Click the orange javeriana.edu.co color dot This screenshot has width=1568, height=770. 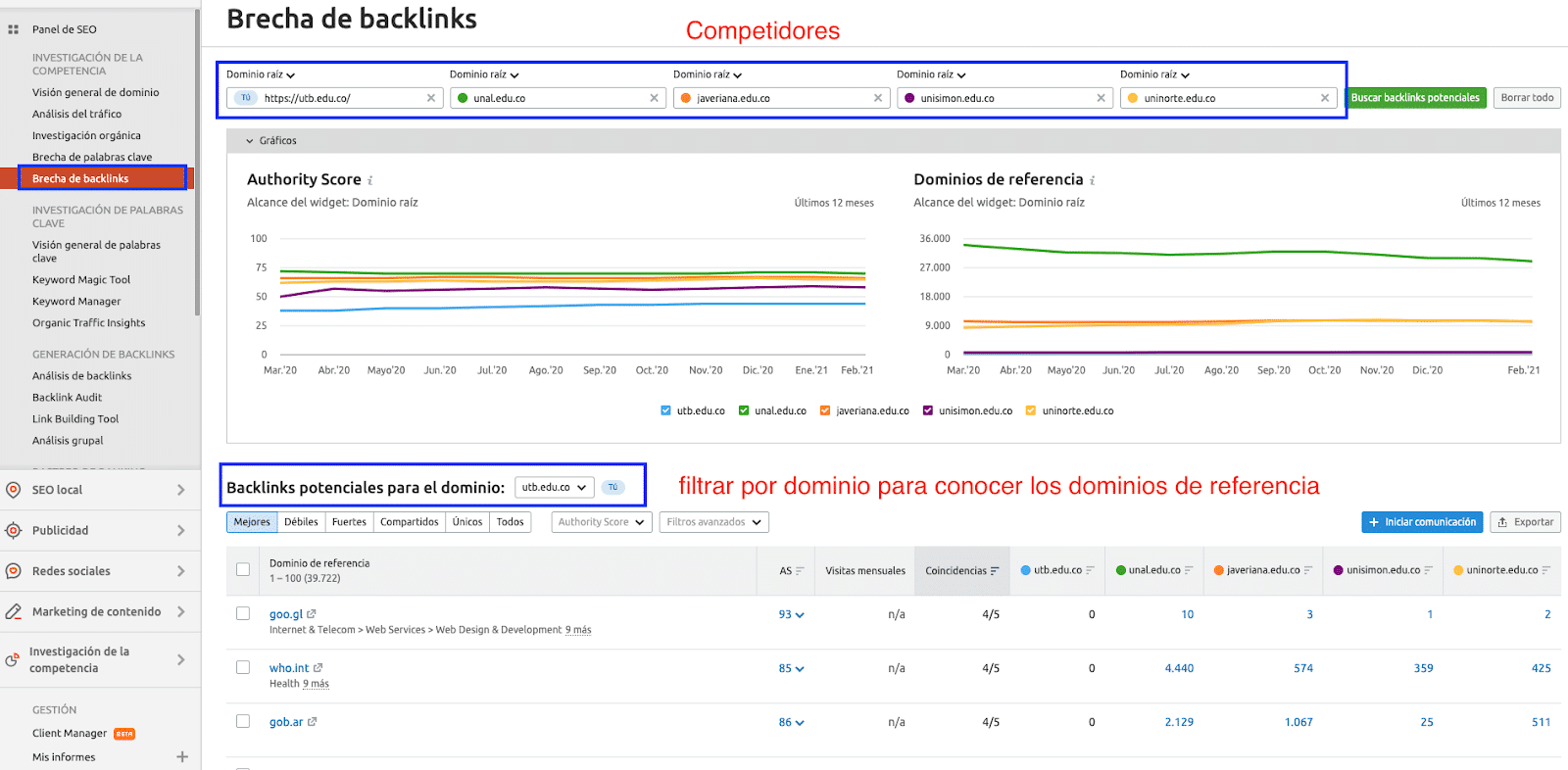[686, 98]
